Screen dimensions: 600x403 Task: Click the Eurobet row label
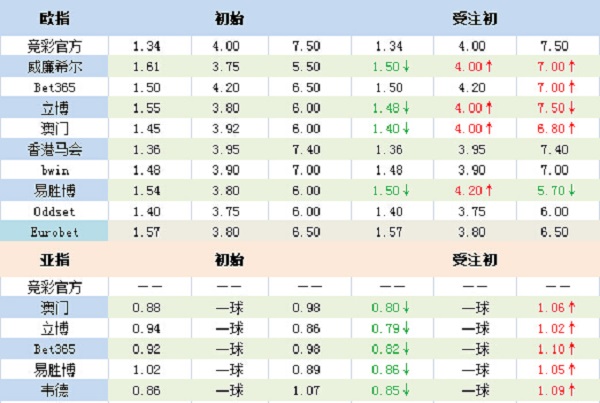54,232
